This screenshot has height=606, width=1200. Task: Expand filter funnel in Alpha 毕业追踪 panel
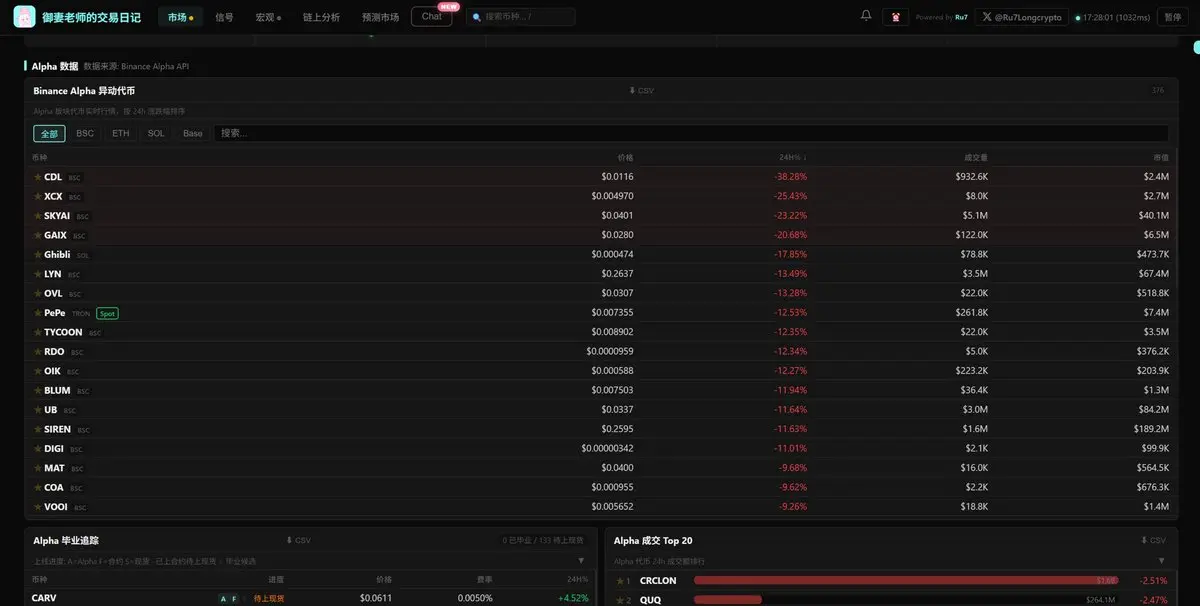(x=581, y=561)
